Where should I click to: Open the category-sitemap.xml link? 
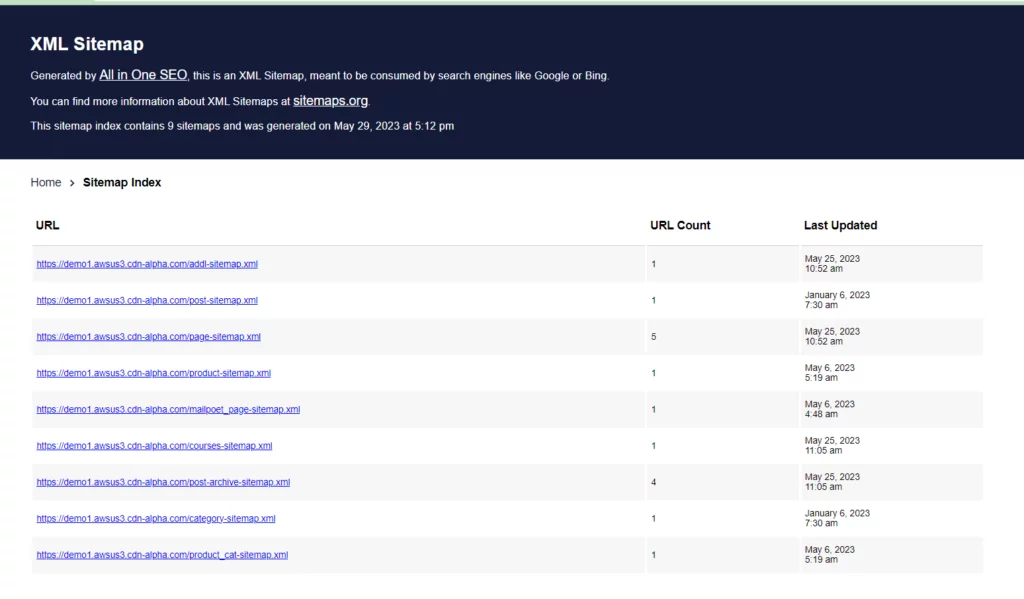(x=156, y=519)
